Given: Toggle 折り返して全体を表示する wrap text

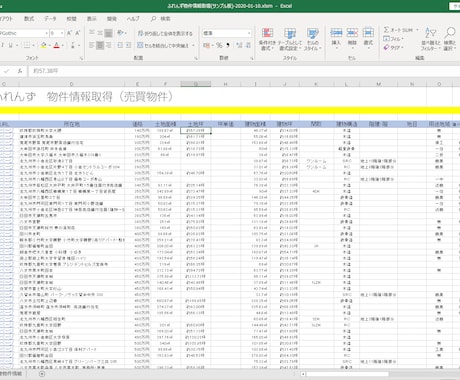Looking at the screenshot, I should pyautogui.click(x=165, y=33).
